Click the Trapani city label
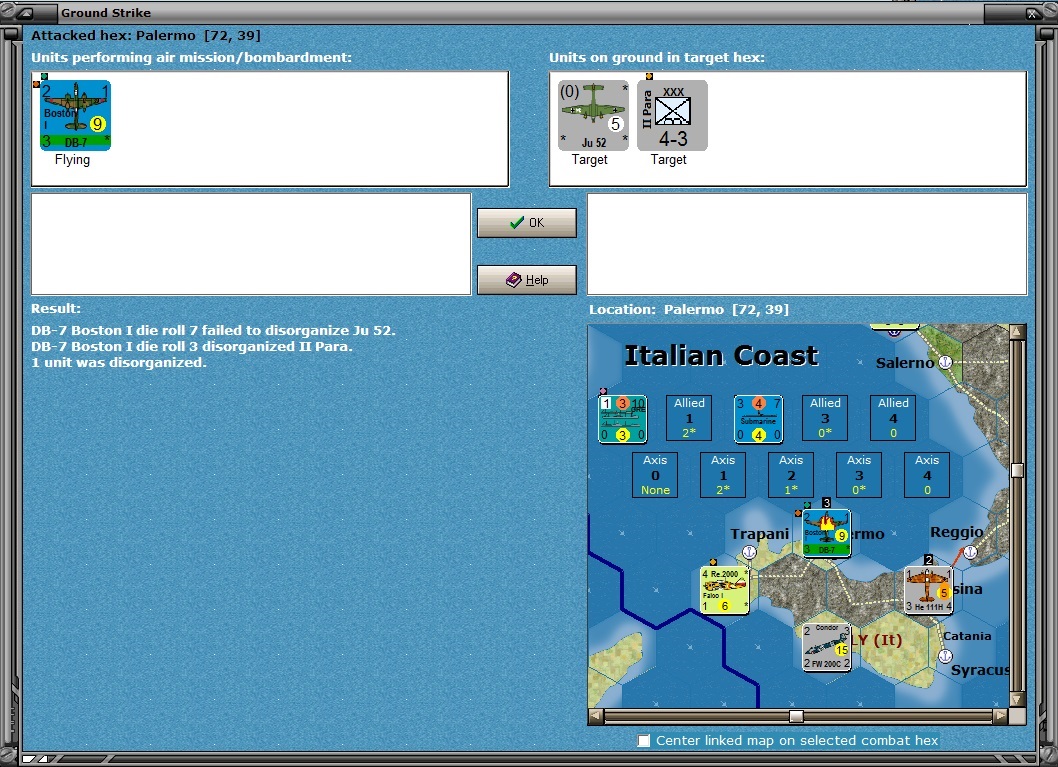Viewport: 1058px width, 767px height. point(760,534)
